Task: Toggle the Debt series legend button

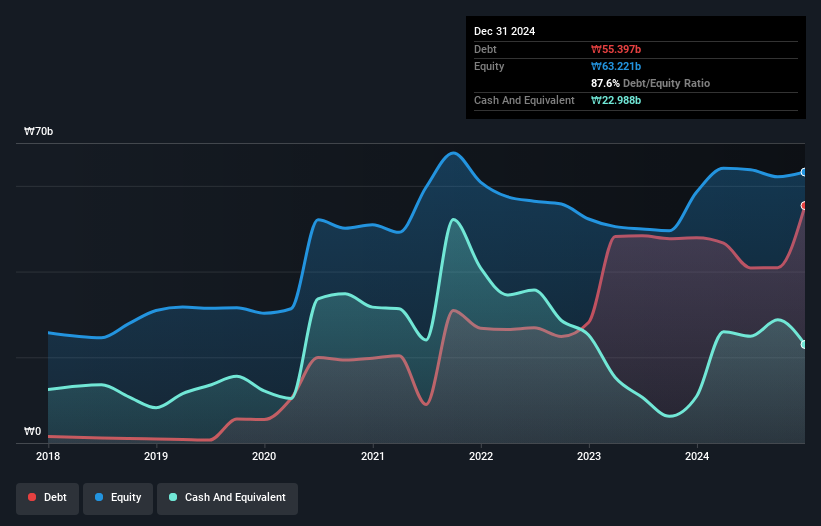Action: pos(48,498)
